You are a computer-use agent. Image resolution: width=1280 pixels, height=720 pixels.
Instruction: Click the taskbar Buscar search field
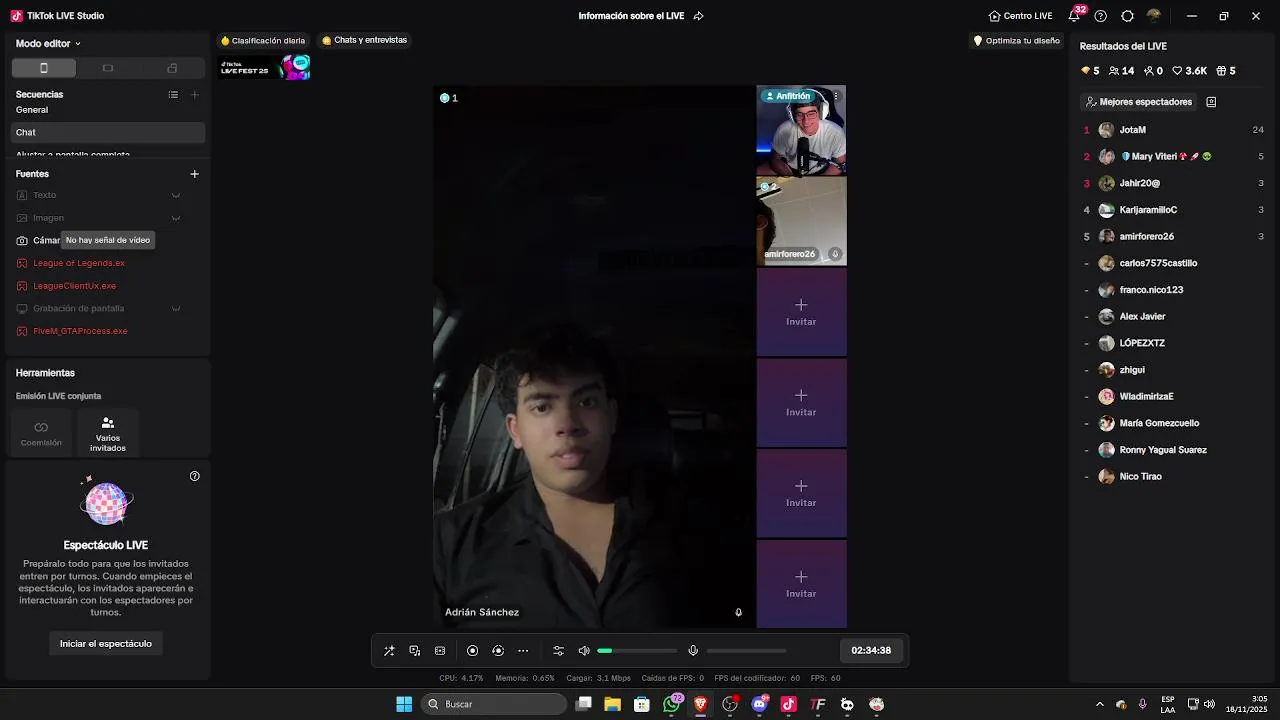(x=495, y=704)
